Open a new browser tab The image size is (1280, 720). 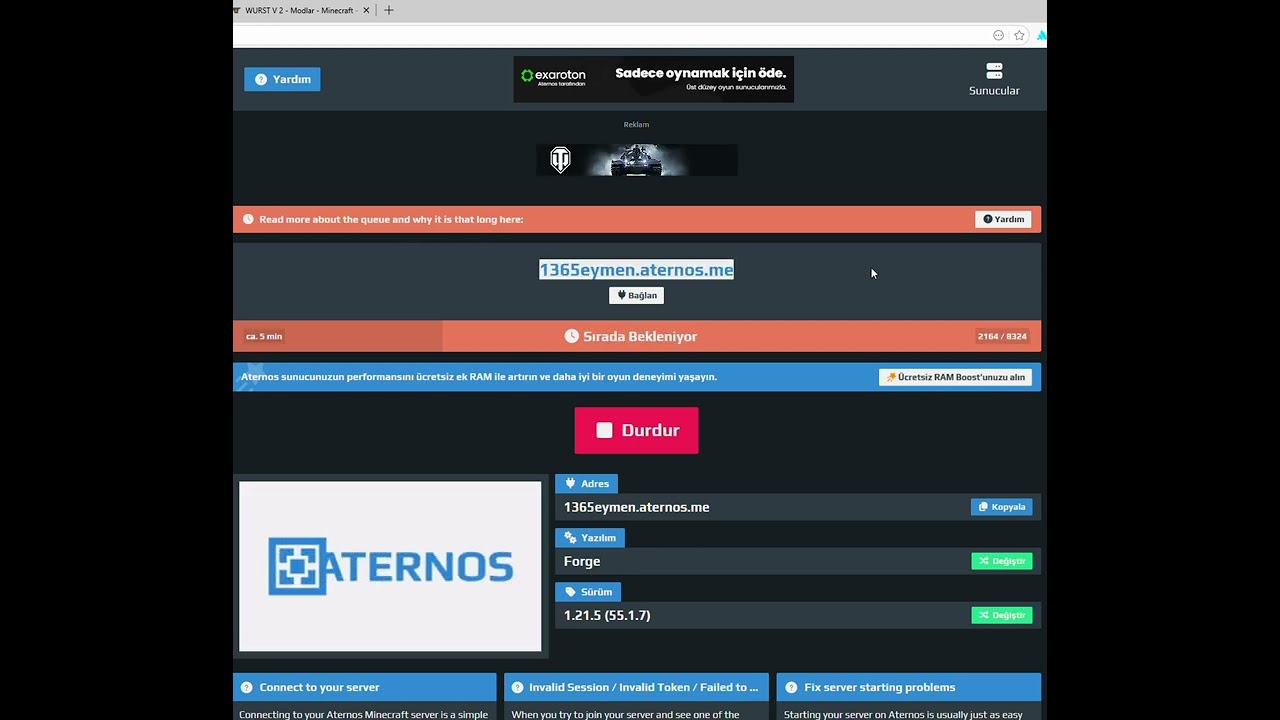click(389, 10)
